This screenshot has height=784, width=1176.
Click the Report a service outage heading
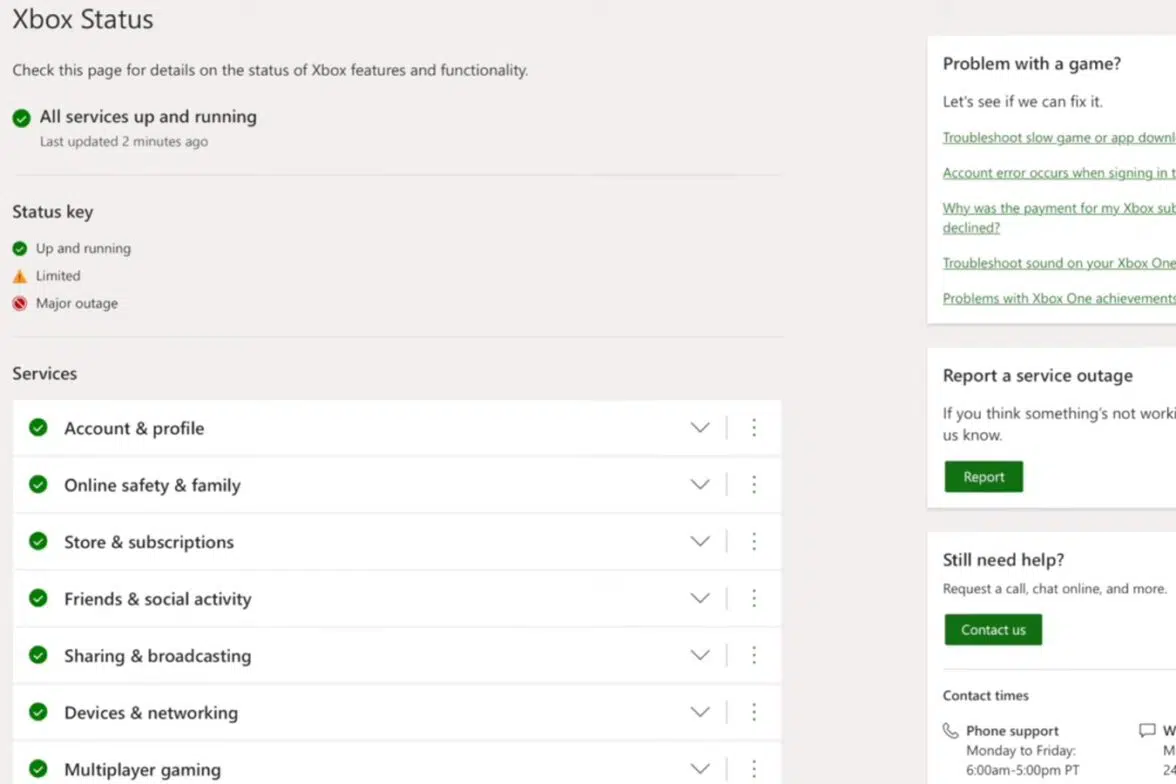click(1038, 376)
